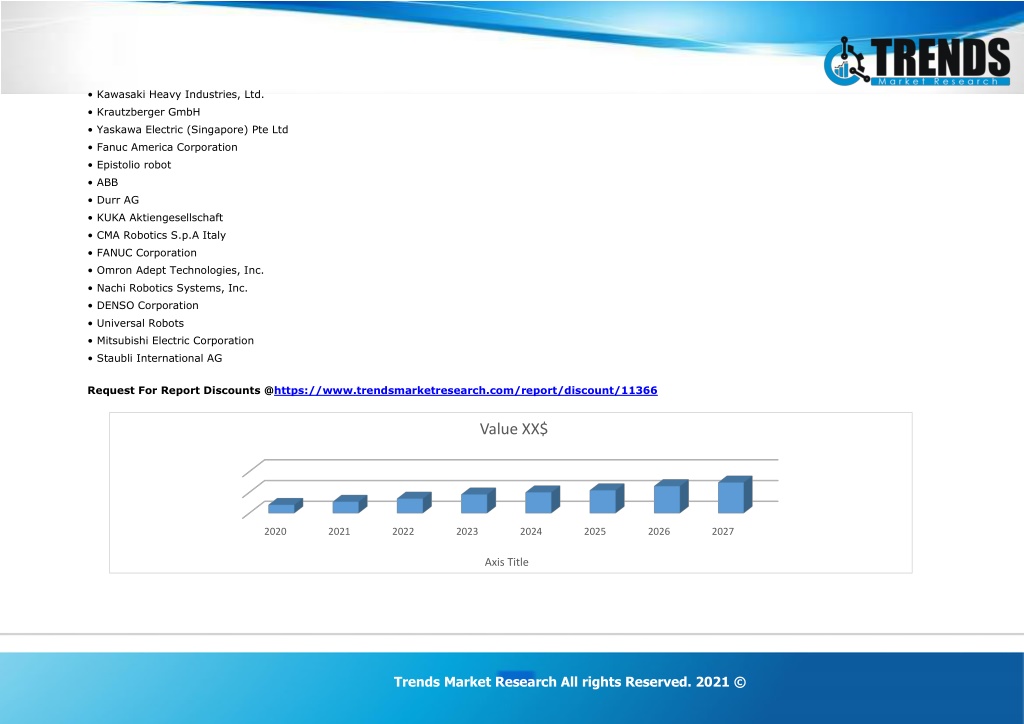Select 'Yaskawa Electric (Singapore) Pte Ltd' entry

pyautogui.click(x=192, y=130)
